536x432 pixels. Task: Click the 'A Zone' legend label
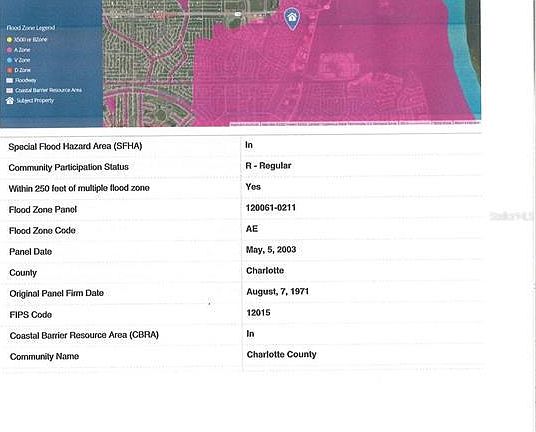(22, 50)
